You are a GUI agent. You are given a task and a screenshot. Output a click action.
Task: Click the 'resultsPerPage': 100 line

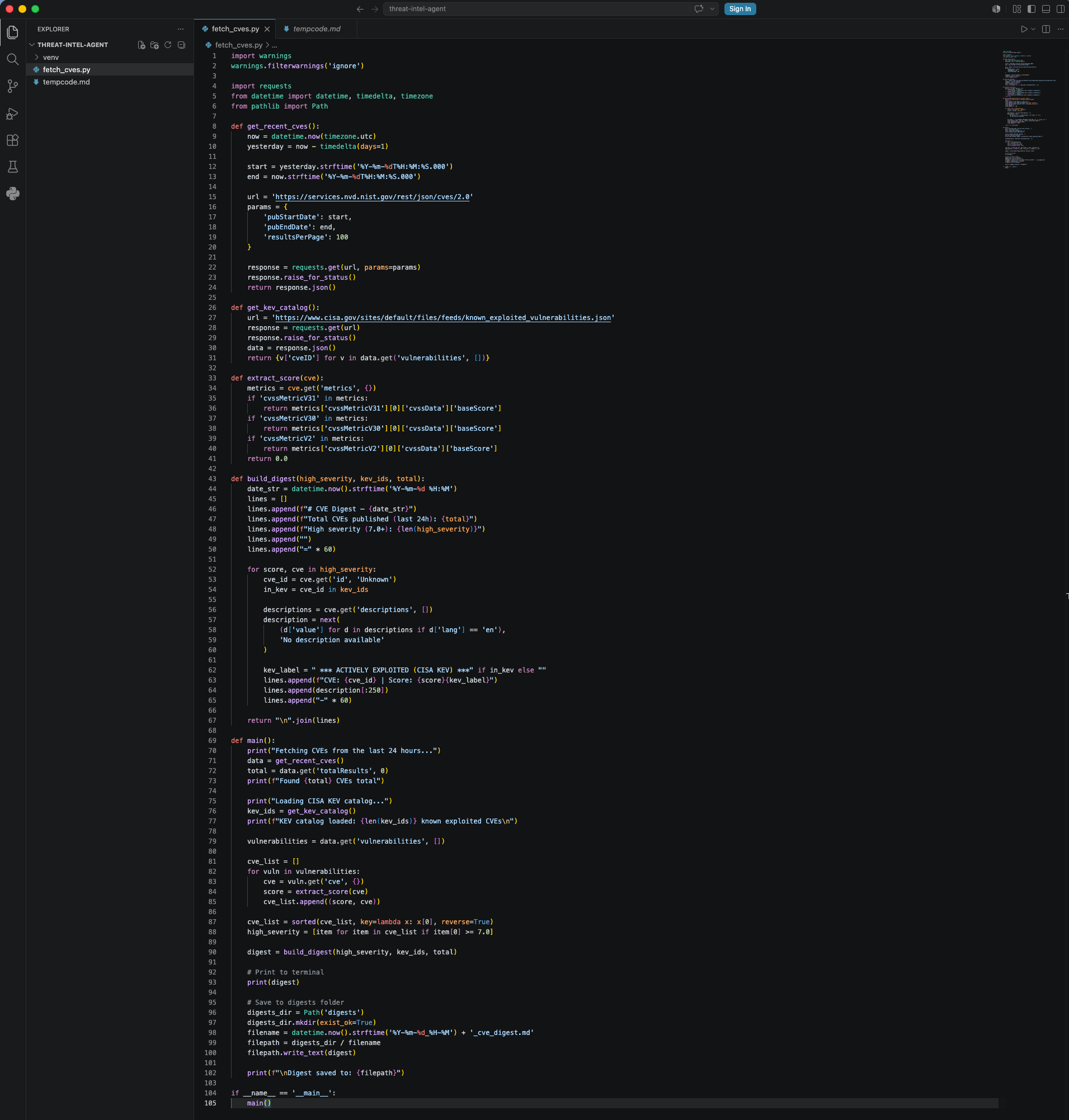click(x=305, y=237)
